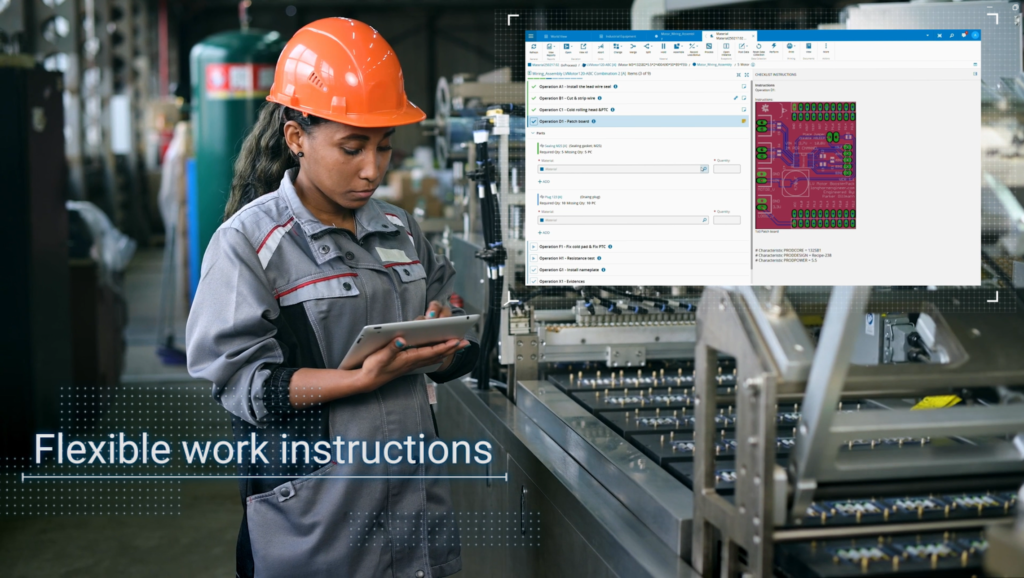Viewport: 1024px width, 578px height.
Task: Expand Operation H1 - Resistance test
Action: (x=534, y=258)
